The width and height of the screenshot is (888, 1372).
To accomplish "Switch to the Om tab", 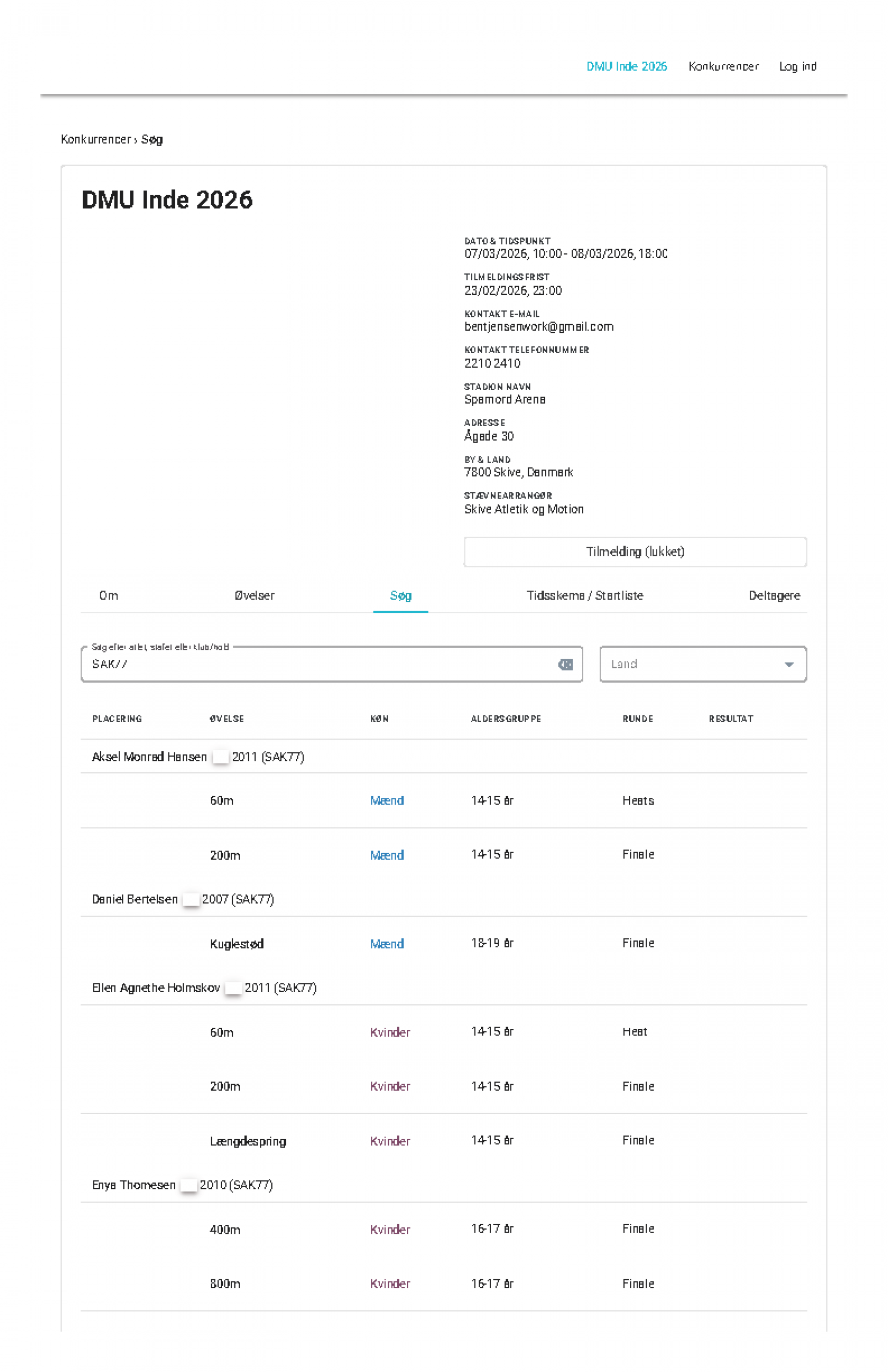I will (108, 595).
